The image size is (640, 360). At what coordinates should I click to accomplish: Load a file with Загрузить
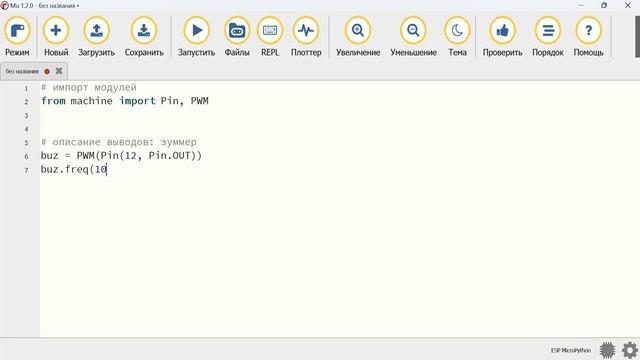pos(96,37)
